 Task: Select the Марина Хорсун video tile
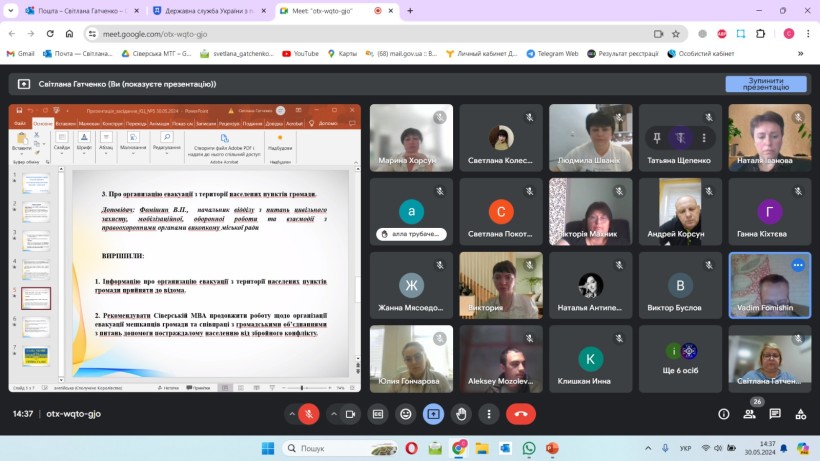[x=411, y=137]
